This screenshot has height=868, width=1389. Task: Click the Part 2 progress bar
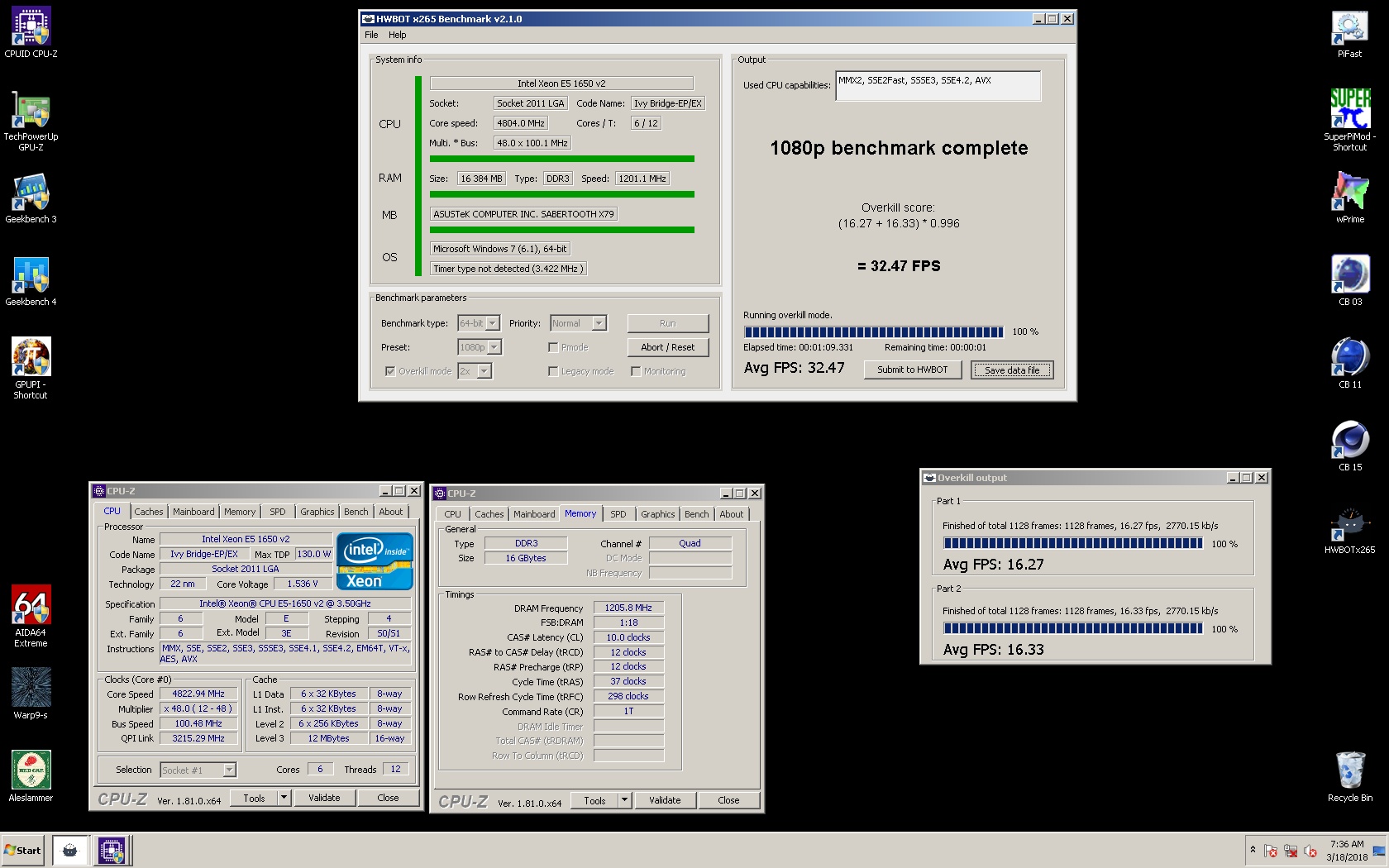(1073, 628)
